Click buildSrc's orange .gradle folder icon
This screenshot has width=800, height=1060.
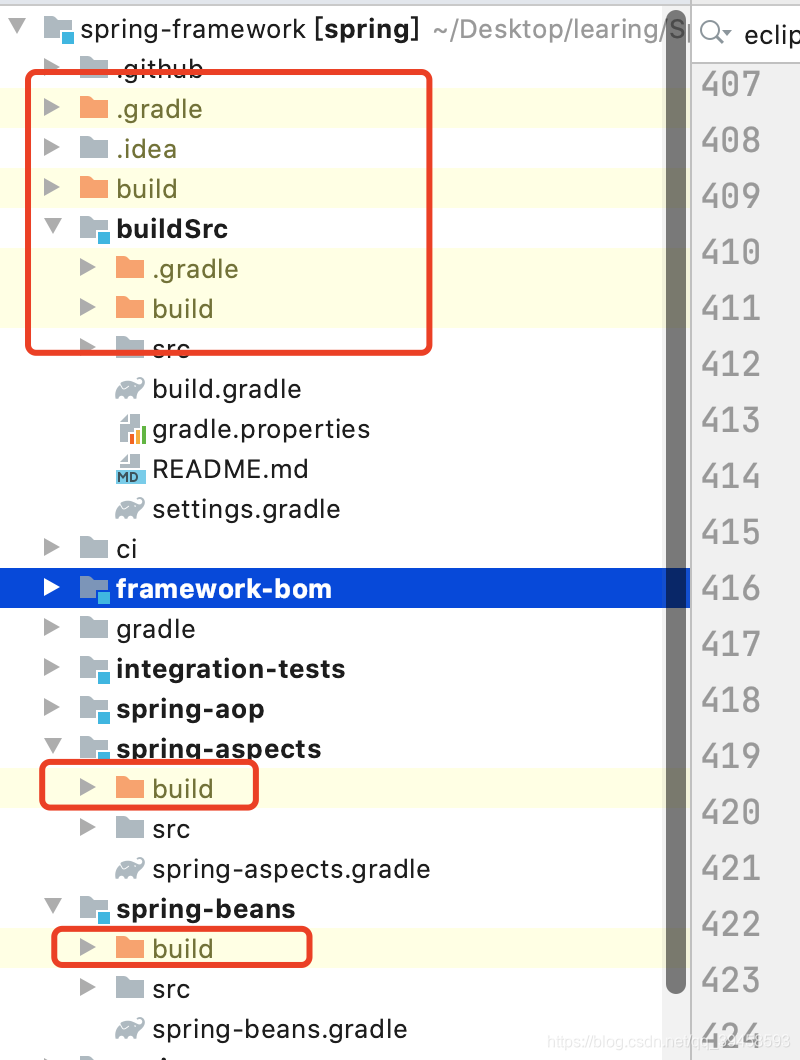click(x=130, y=268)
